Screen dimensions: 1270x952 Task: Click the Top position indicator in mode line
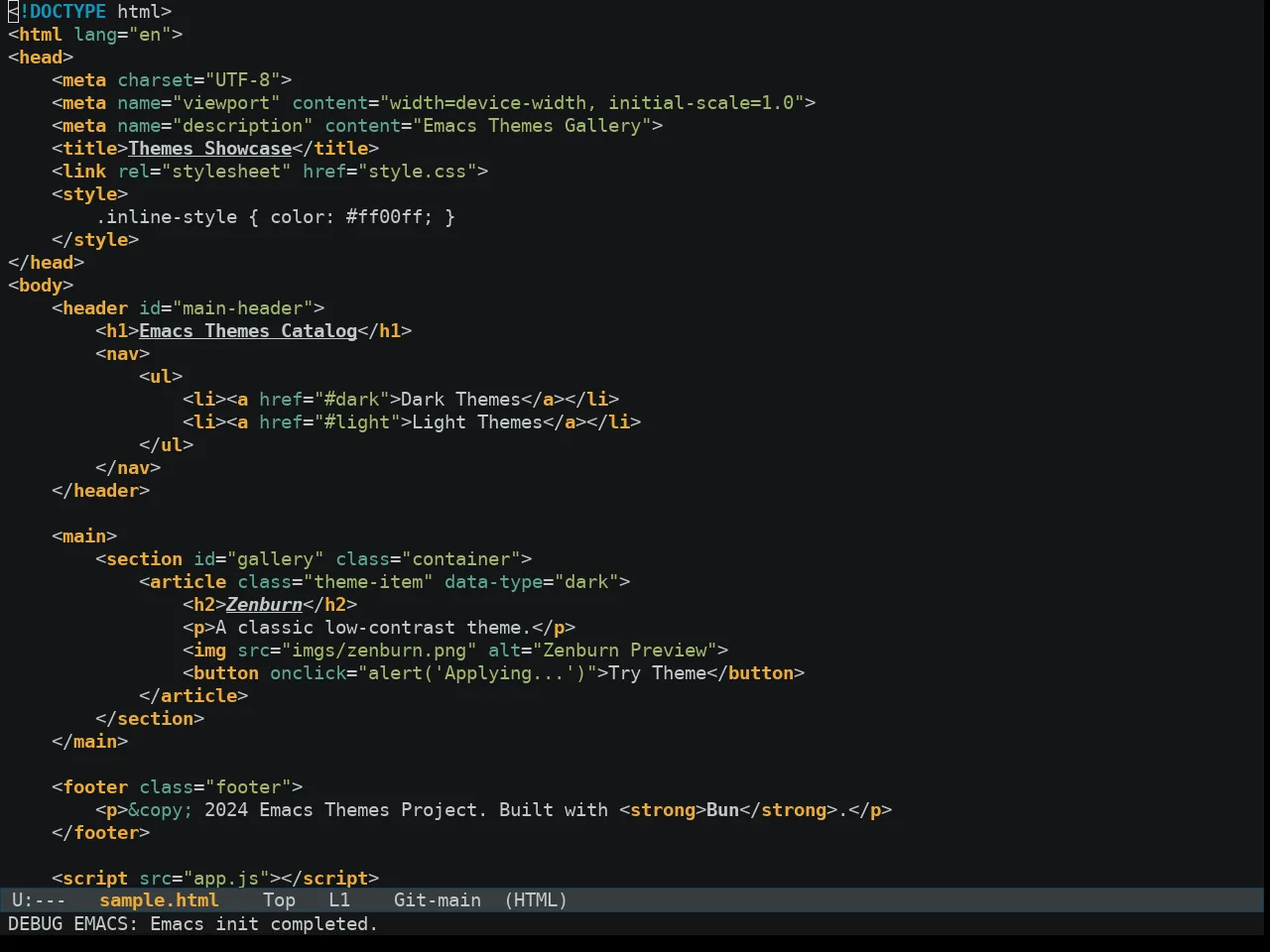[x=279, y=900]
